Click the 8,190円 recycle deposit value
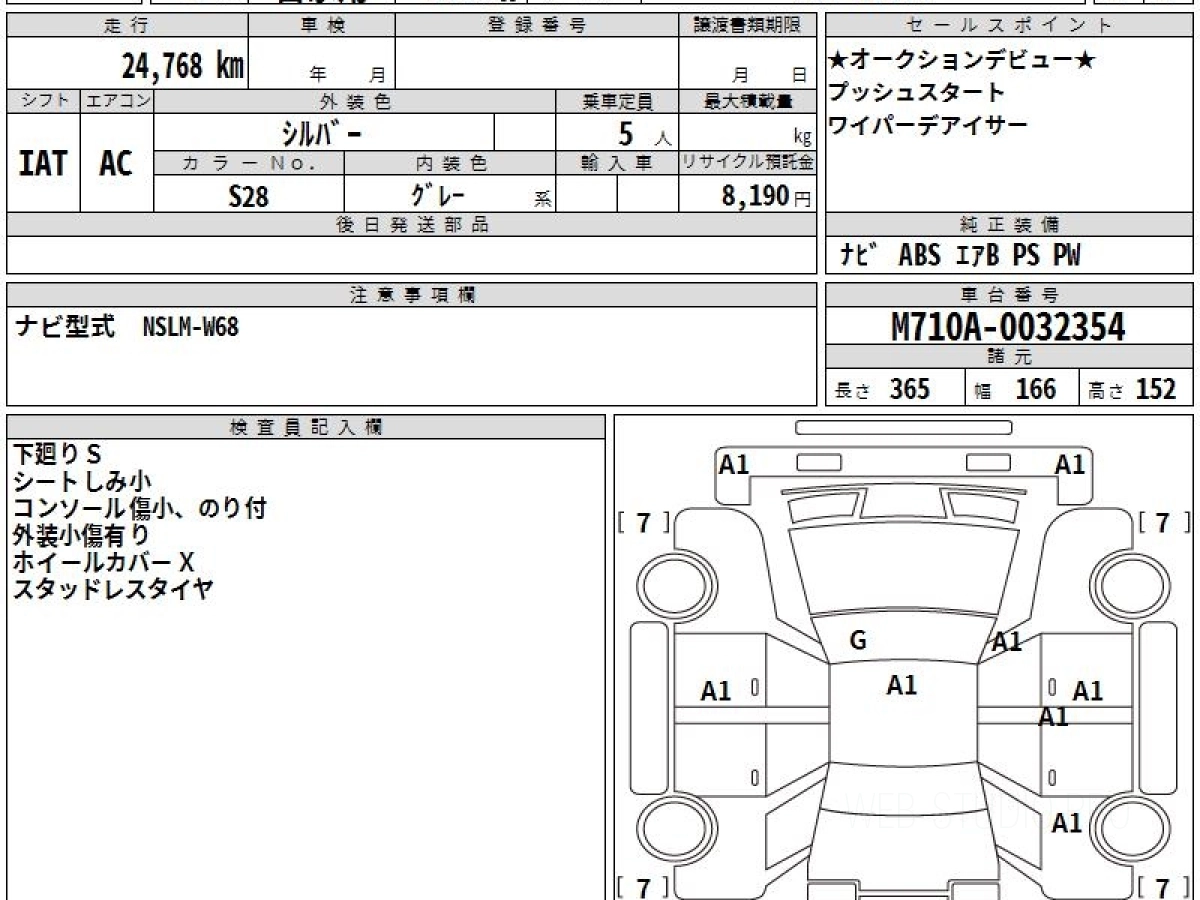This screenshot has height=900, width=1200. pyautogui.click(x=766, y=196)
